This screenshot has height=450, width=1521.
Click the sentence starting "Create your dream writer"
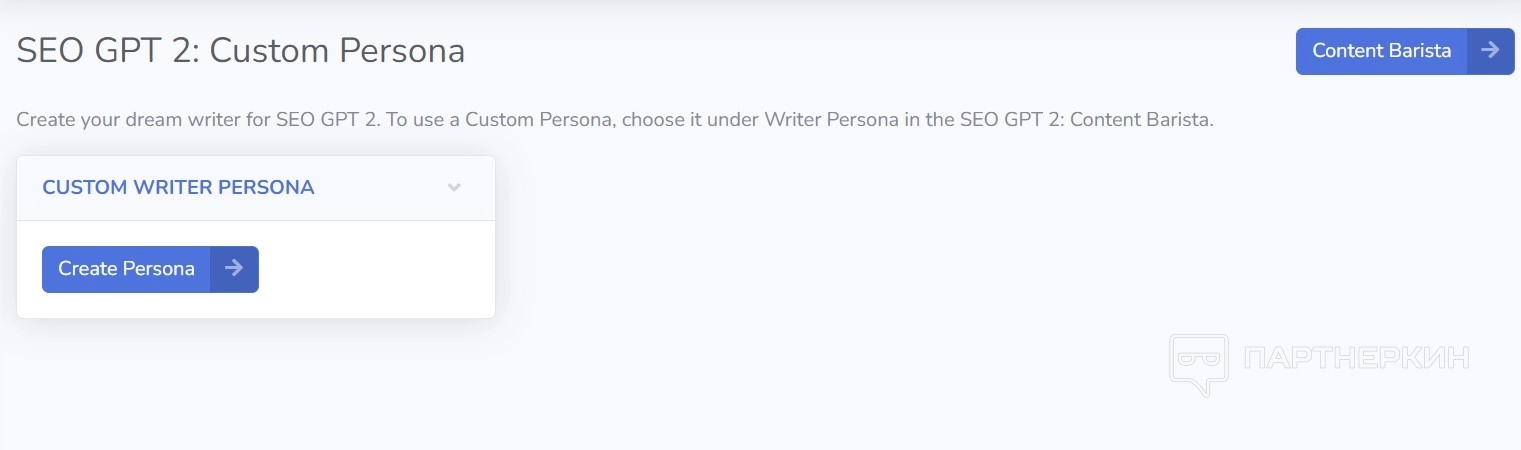(199, 121)
